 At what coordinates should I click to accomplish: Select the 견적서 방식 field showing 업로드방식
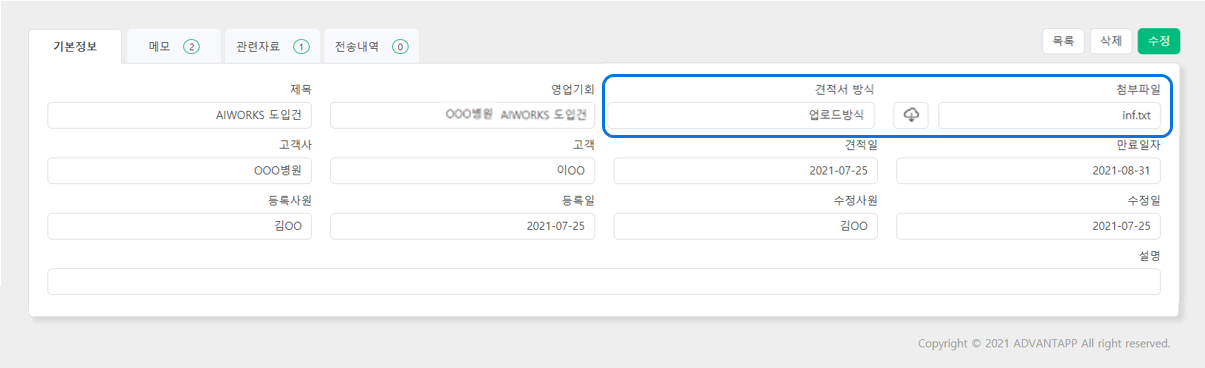(x=745, y=116)
